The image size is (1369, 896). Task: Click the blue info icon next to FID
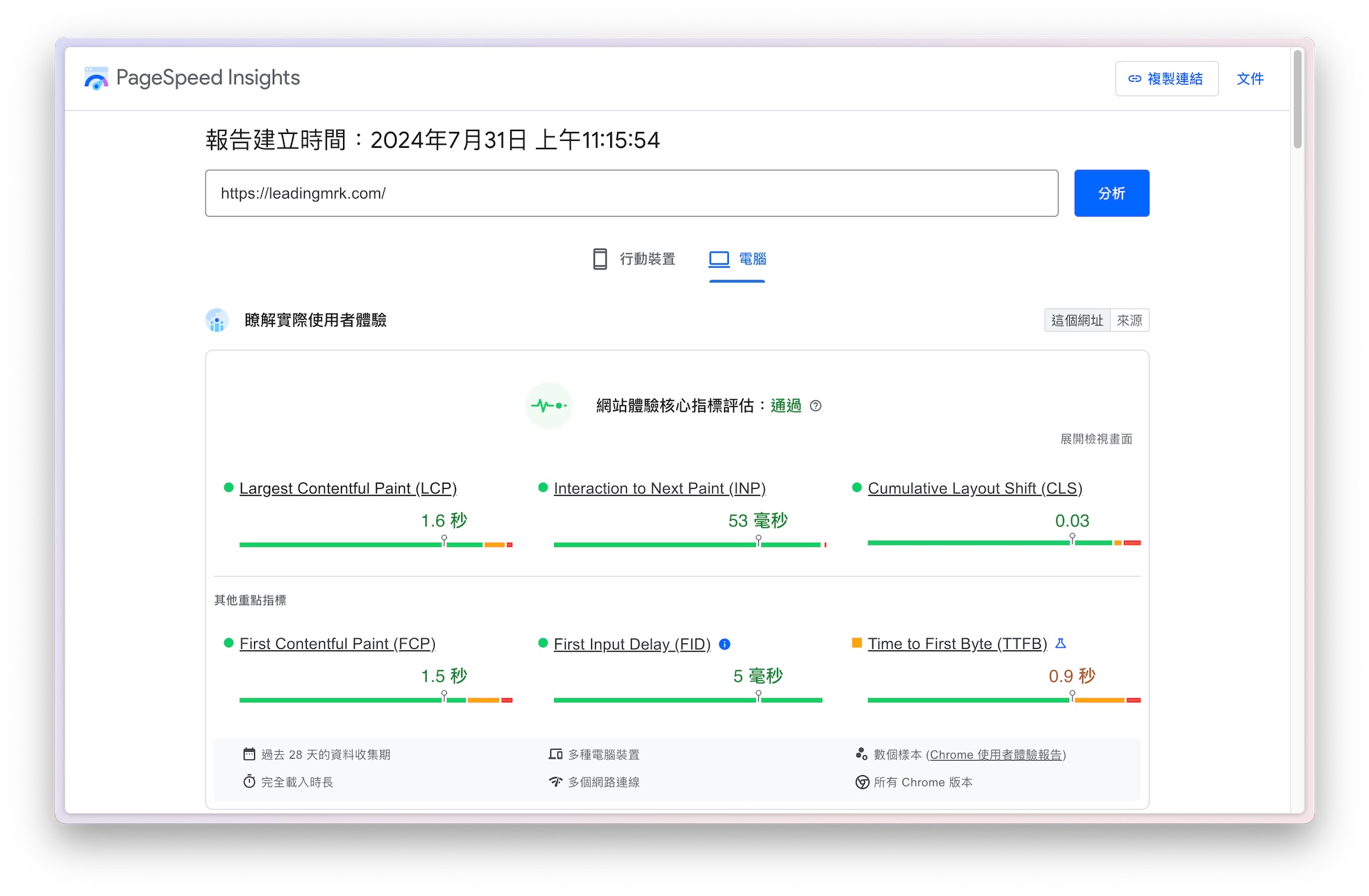pyautogui.click(x=725, y=644)
